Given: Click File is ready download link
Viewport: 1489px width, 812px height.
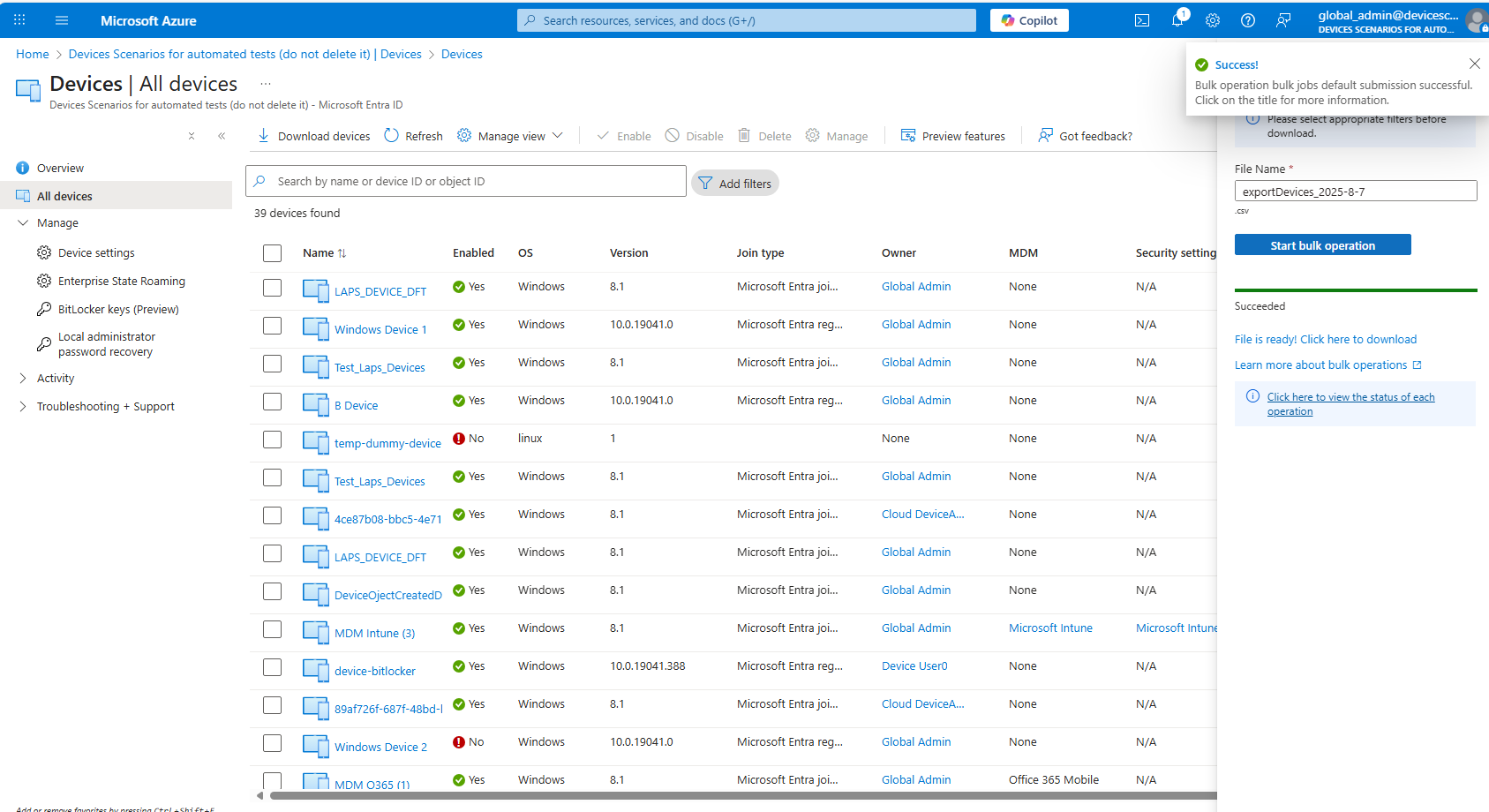Looking at the screenshot, I should coord(1326,340).
